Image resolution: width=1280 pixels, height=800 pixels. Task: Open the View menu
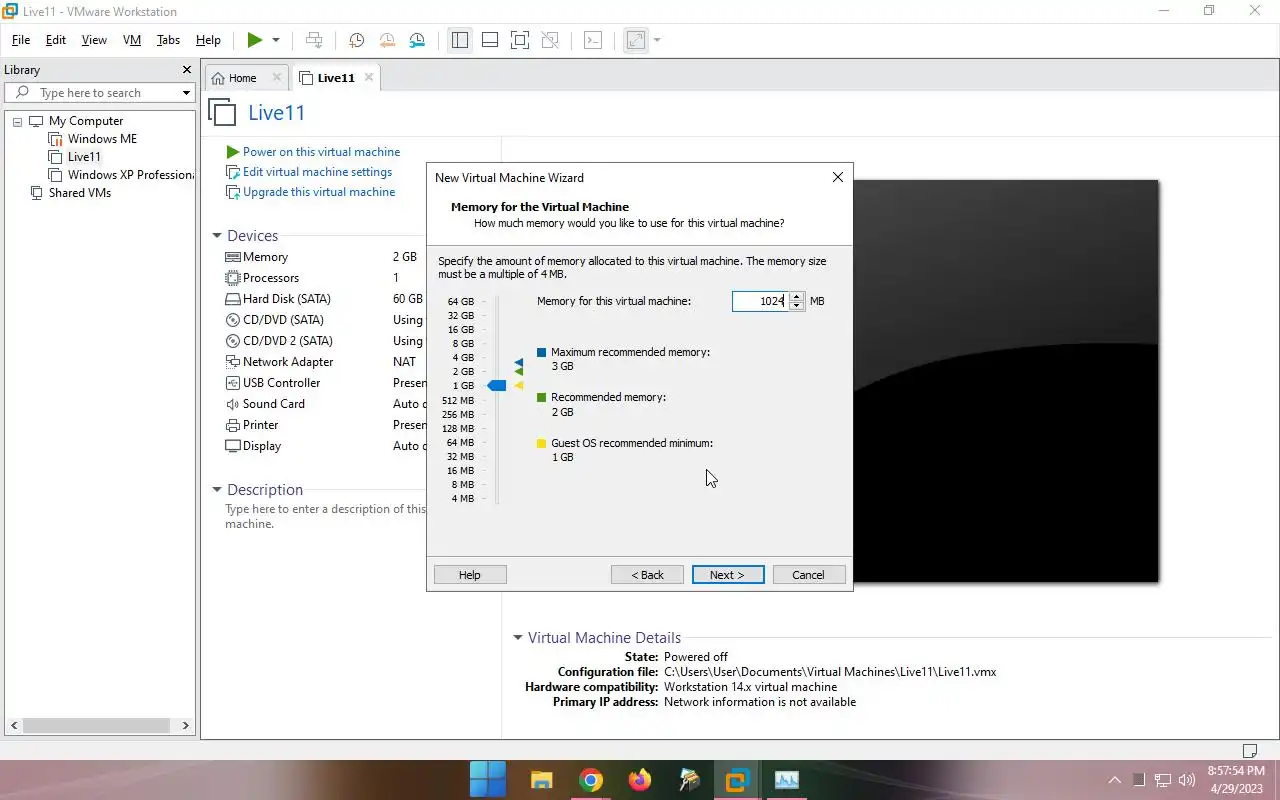pyautogui.click(x=94, y=40)
